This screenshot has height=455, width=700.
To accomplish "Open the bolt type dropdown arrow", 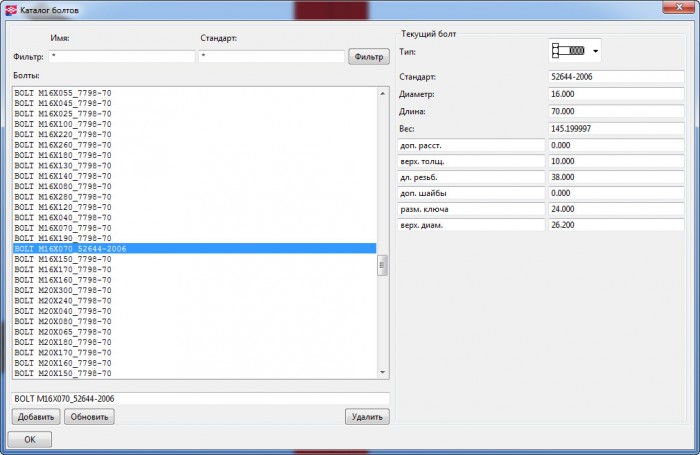I will (x=595, y=51).
